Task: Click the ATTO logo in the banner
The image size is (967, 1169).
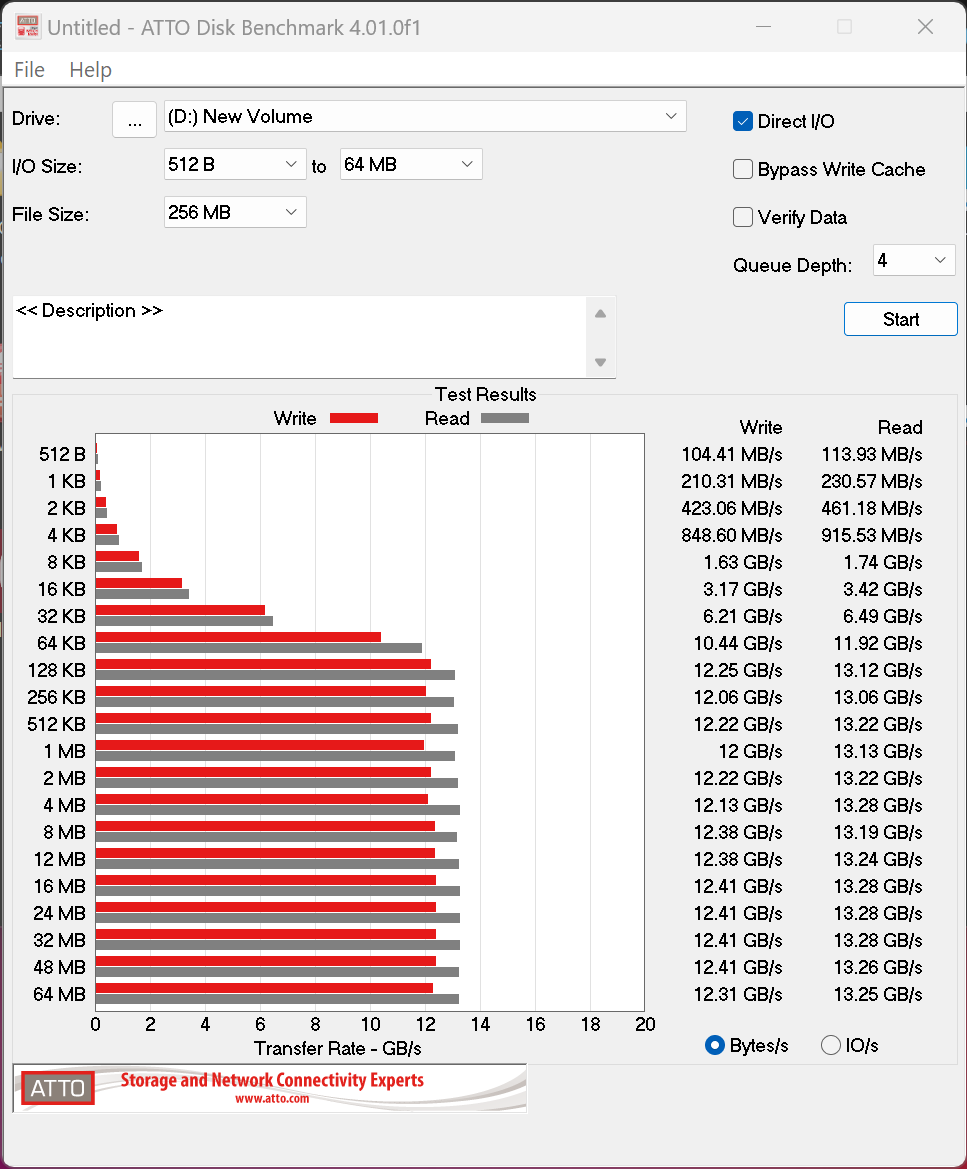Action: tap(58, 1088)
